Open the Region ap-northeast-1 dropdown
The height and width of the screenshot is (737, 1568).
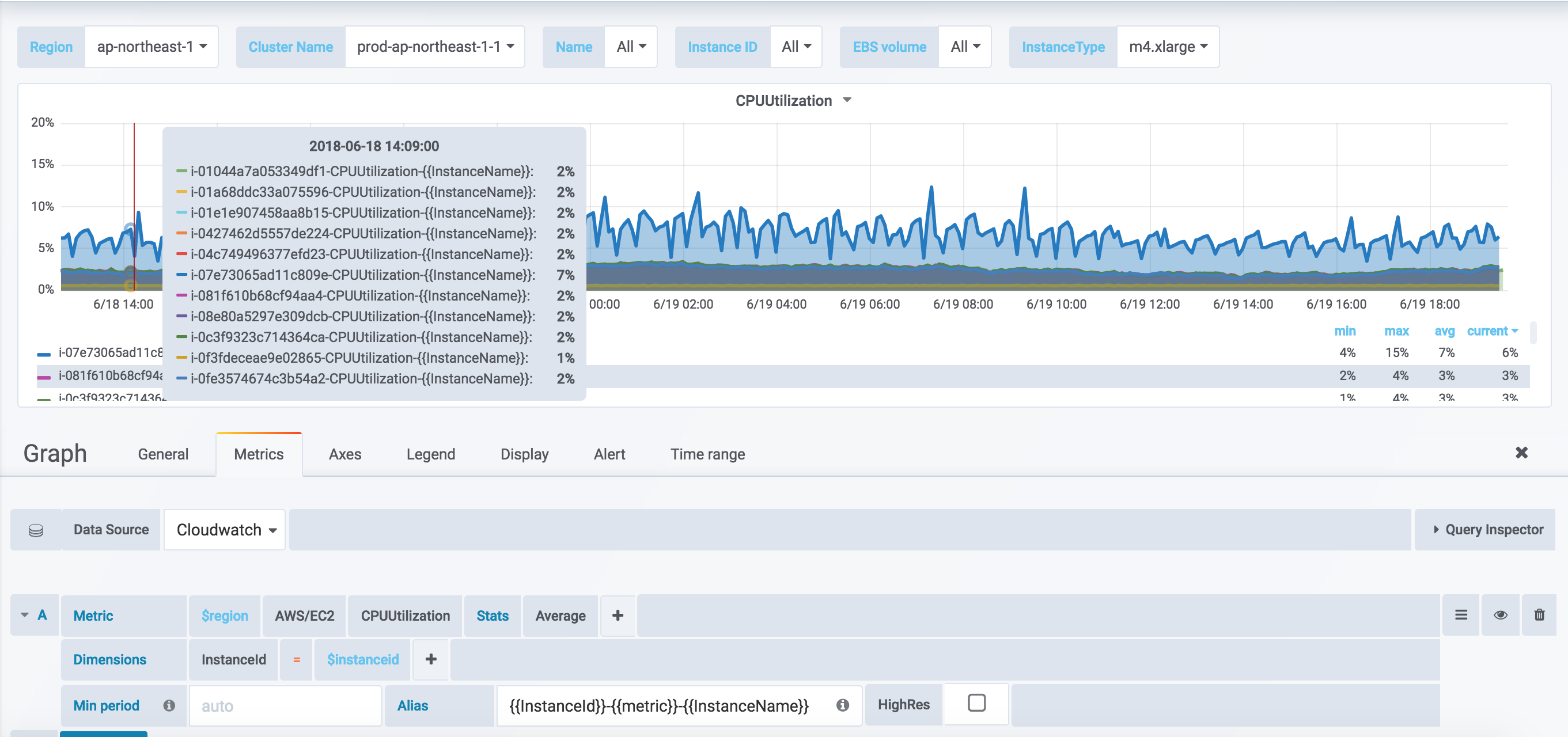152,47
